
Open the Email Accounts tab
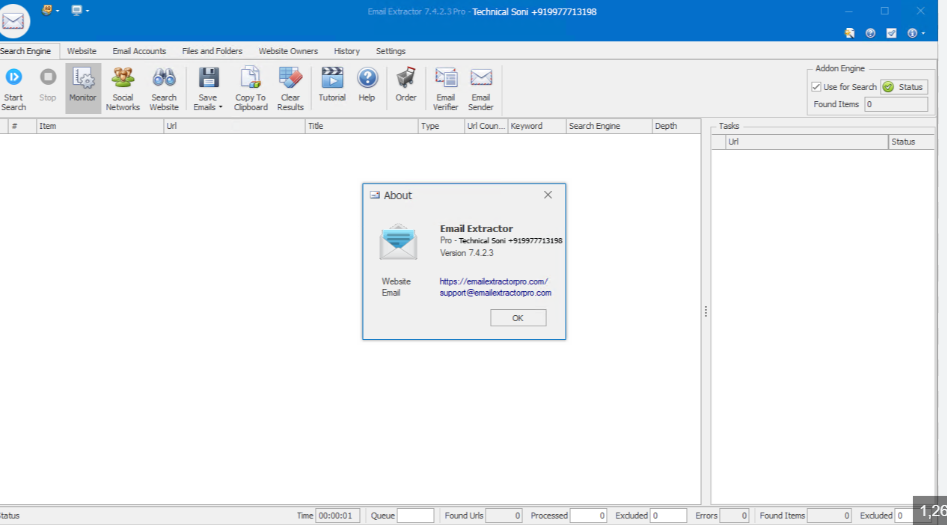click(x=139, y=51)
